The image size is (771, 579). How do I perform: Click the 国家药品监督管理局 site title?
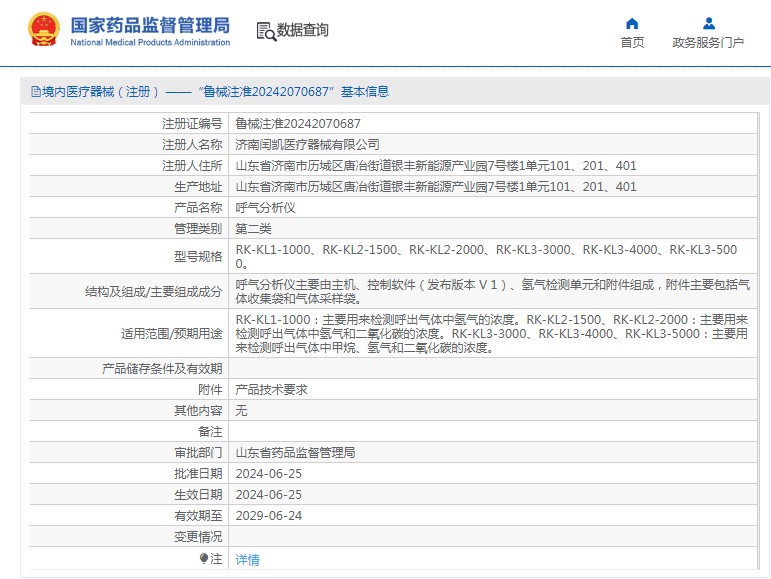pyautogui.click(x=150, y=24)
